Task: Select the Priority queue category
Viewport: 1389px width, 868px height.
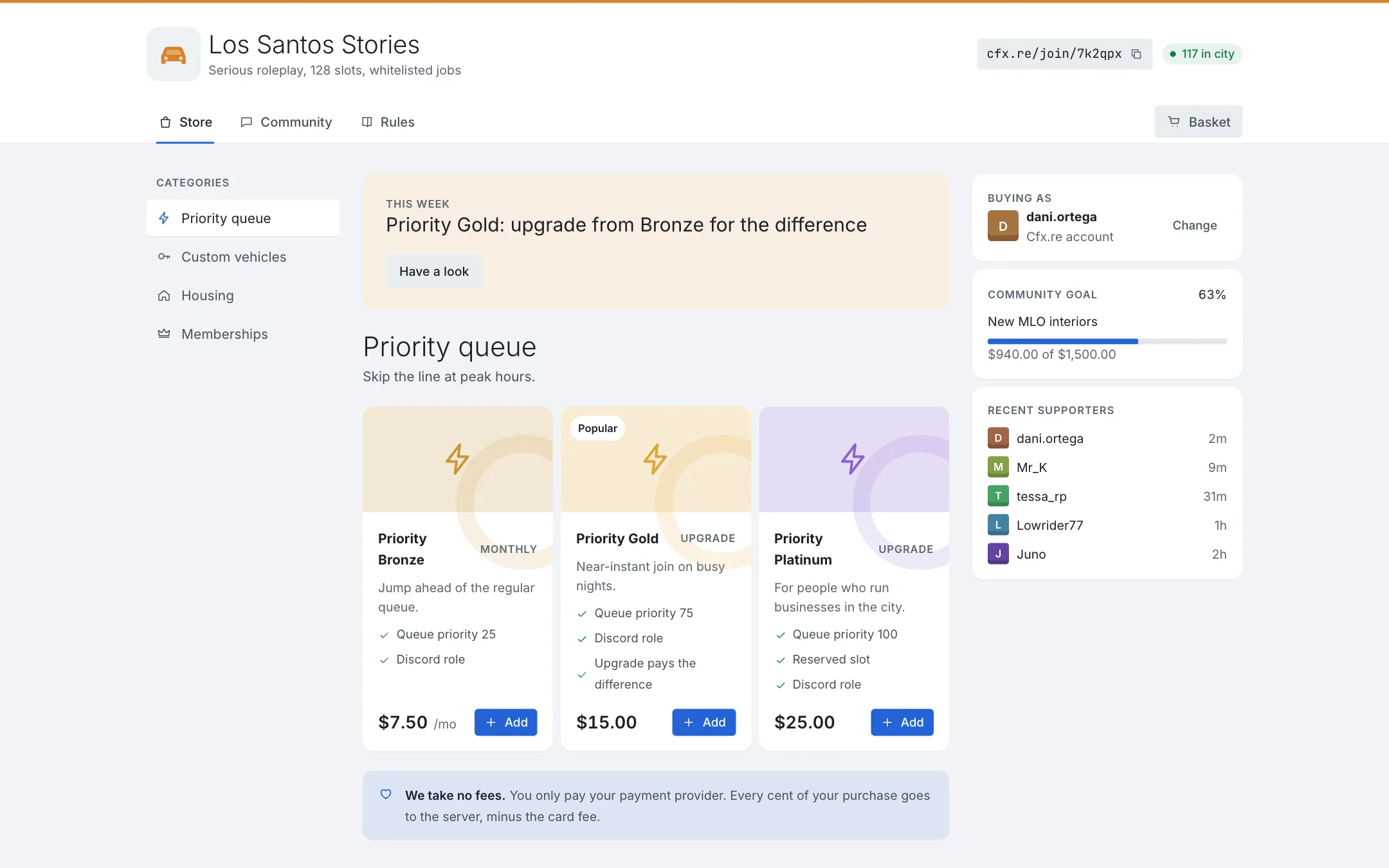Action: click(243, 218)
